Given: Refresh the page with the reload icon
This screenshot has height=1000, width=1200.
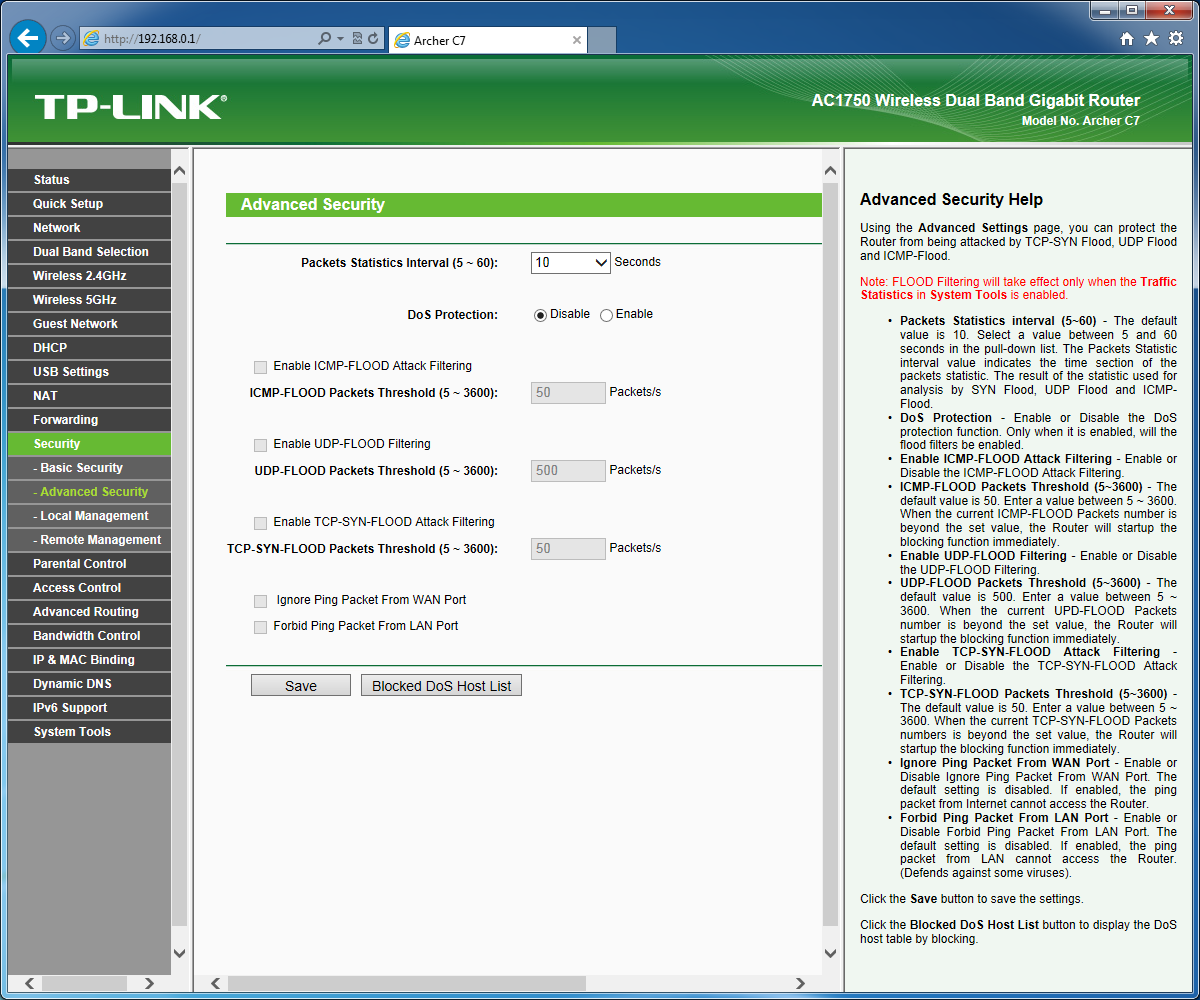Looking at the screenshot, I should tap(373, 39).
